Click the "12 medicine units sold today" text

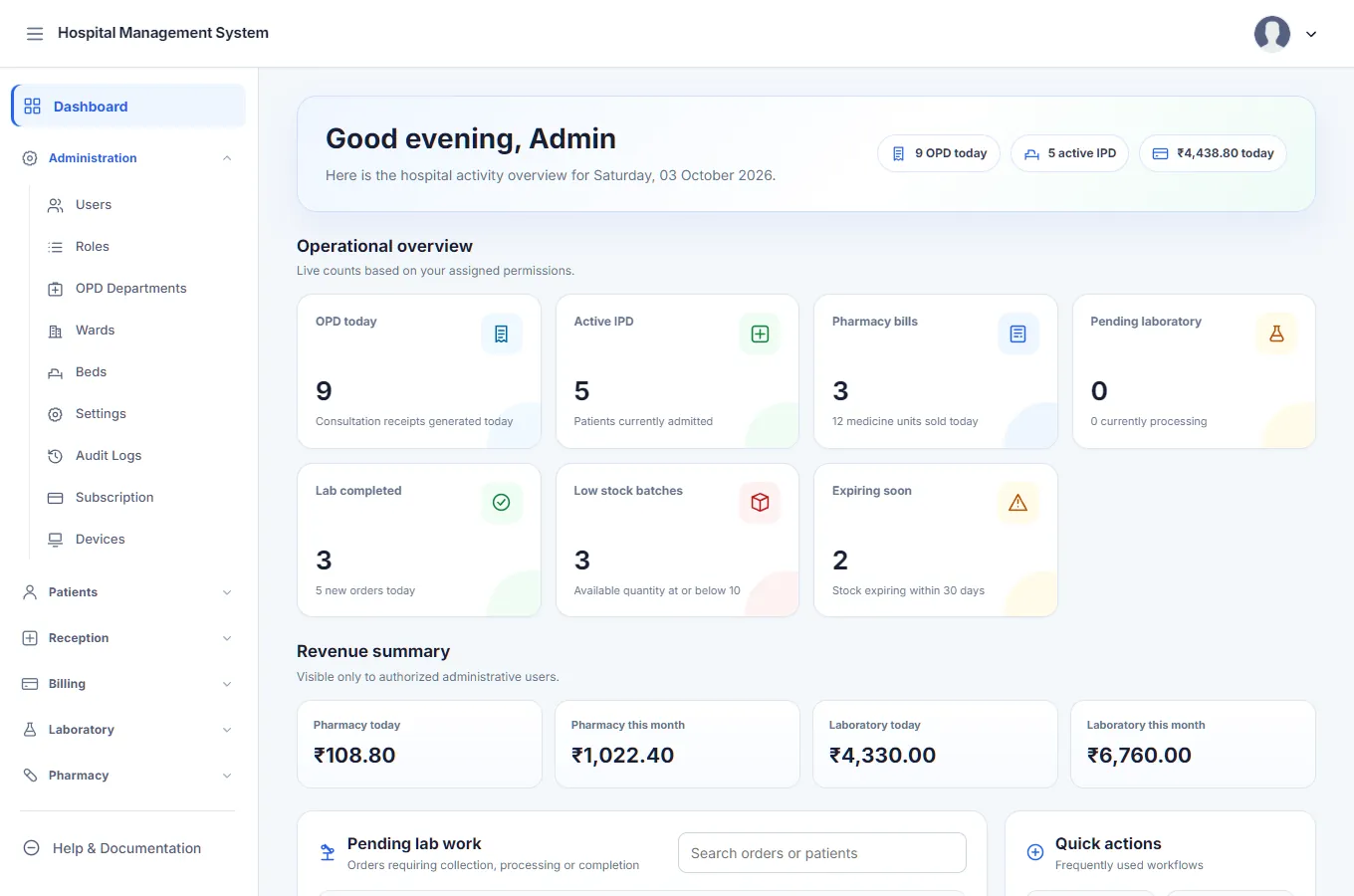[x=905, y=422]
